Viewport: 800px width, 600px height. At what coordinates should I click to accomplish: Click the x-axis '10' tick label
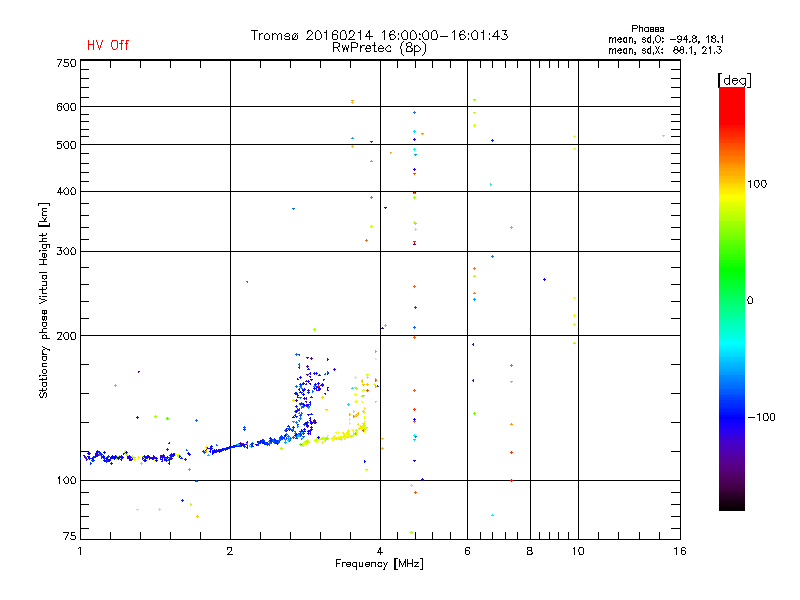(578, 551)
